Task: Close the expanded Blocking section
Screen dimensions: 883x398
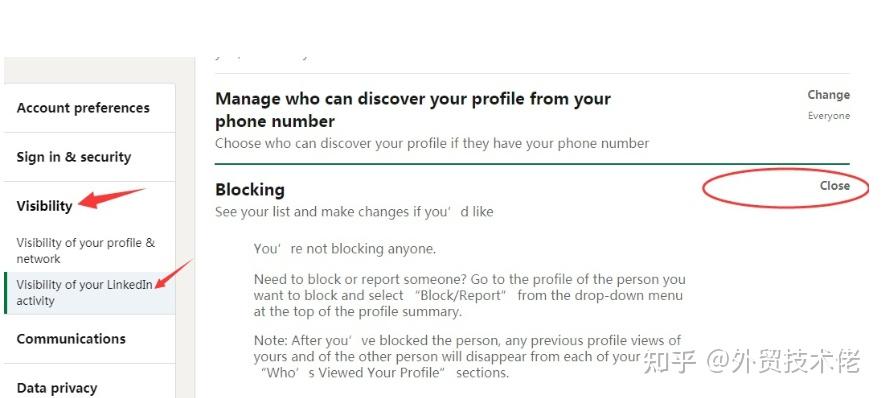Action: 835,186
